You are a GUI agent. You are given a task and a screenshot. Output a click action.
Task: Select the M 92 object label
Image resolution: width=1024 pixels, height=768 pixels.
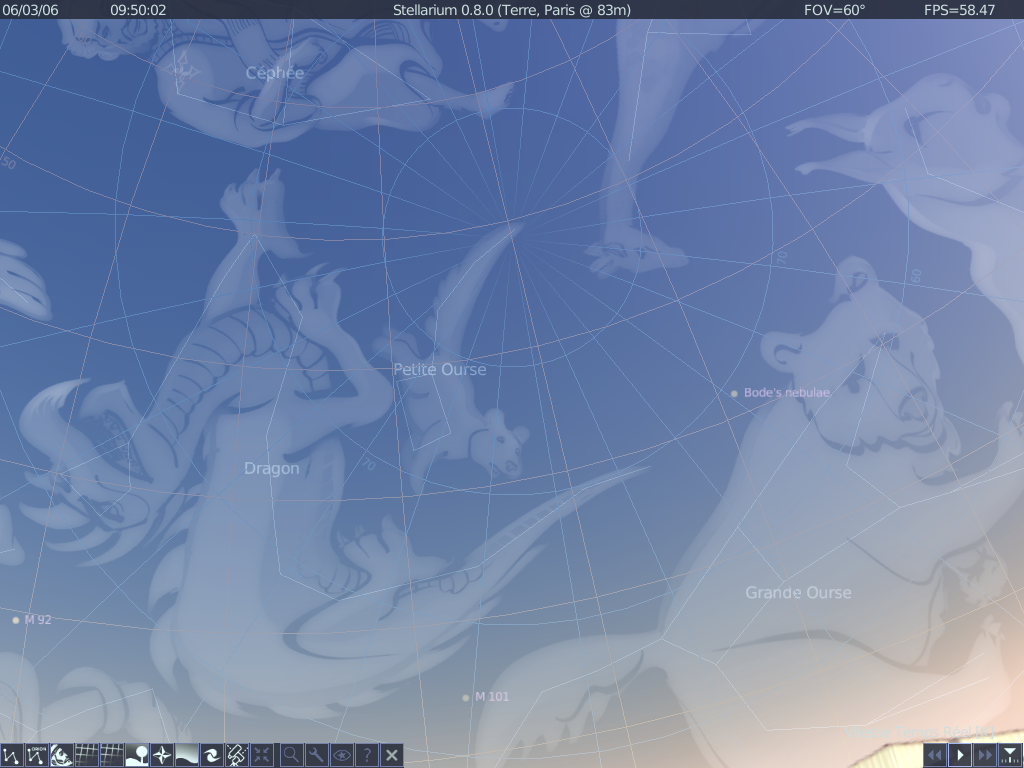(38, 620)
